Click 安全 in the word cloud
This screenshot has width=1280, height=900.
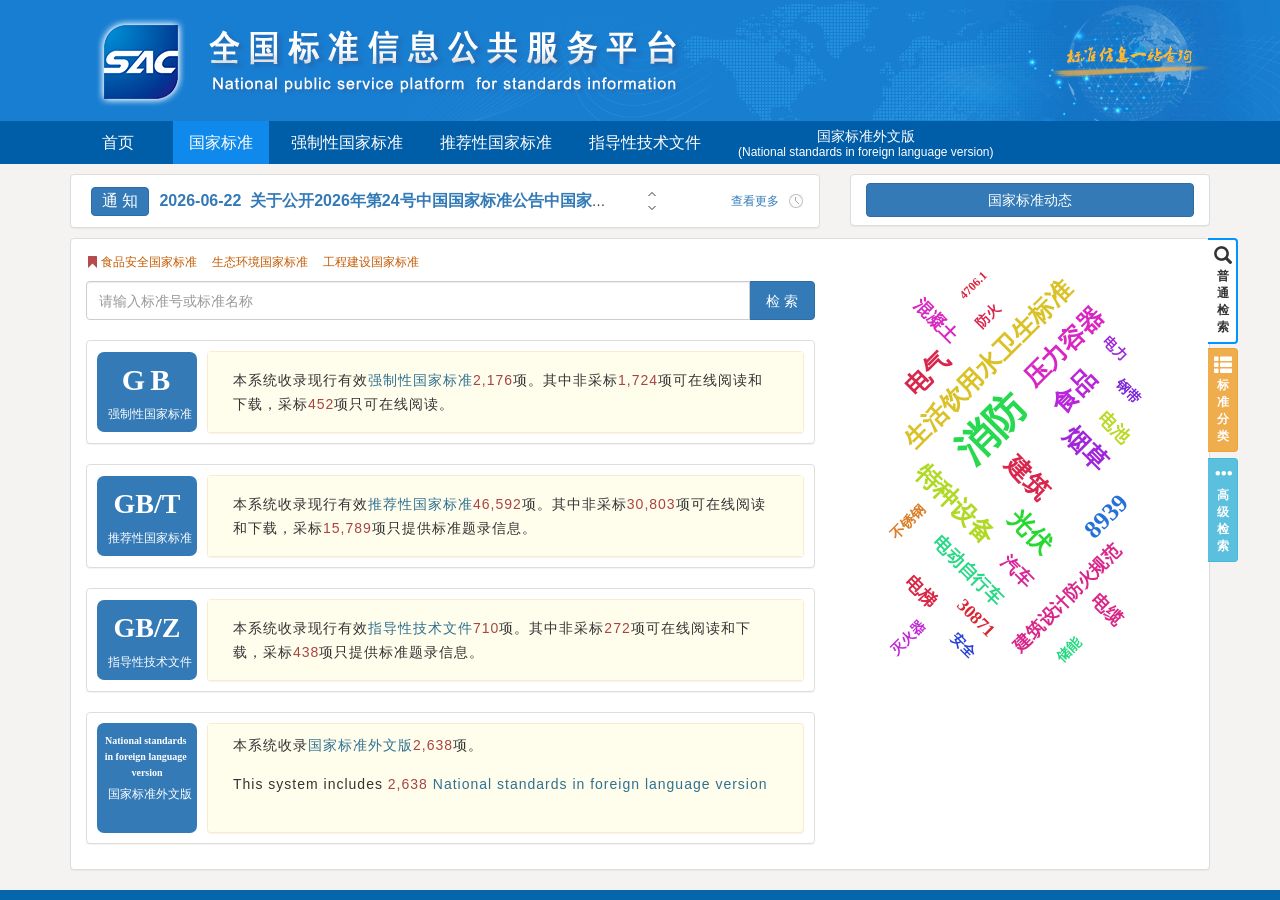coord(962,645)
